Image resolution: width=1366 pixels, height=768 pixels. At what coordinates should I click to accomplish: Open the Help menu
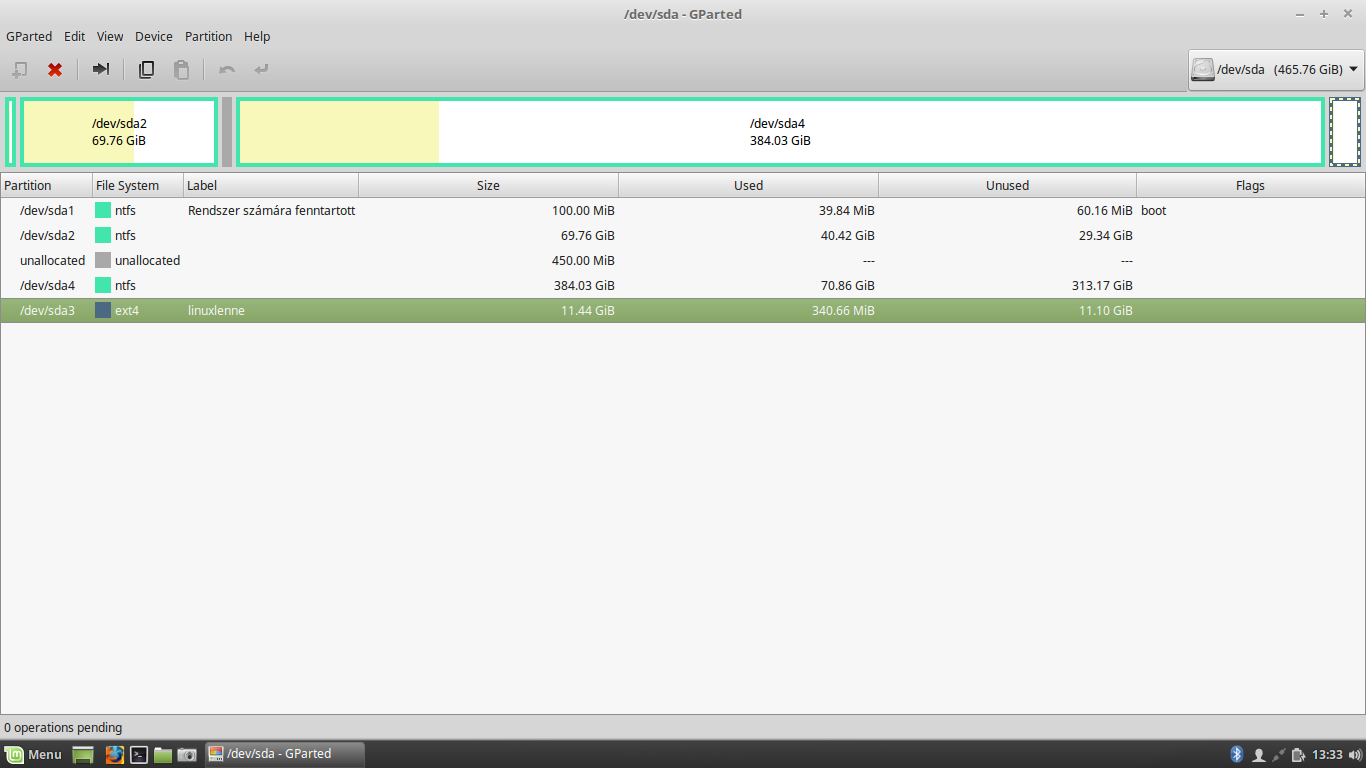[x=257, y=36]
